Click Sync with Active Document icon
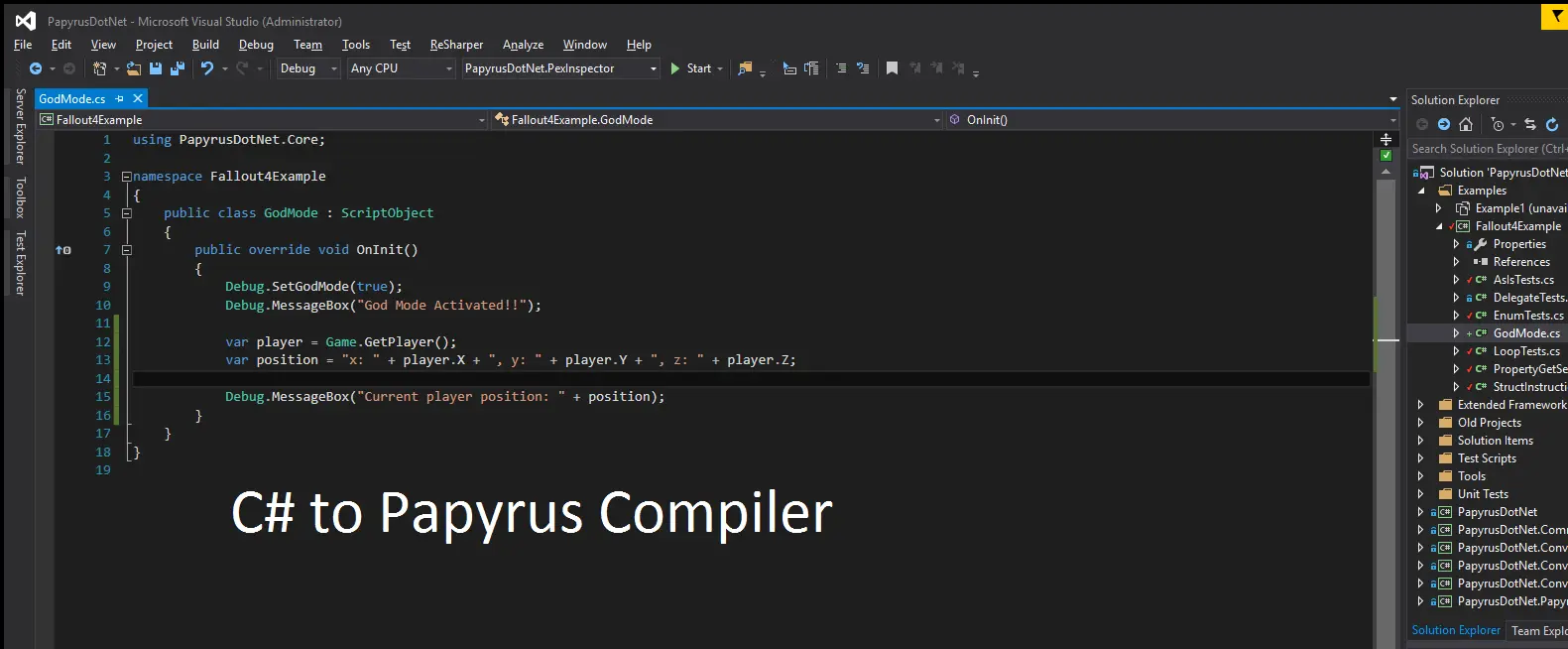Screen dimensions: 1568x649 click(x=1530, y=124)
